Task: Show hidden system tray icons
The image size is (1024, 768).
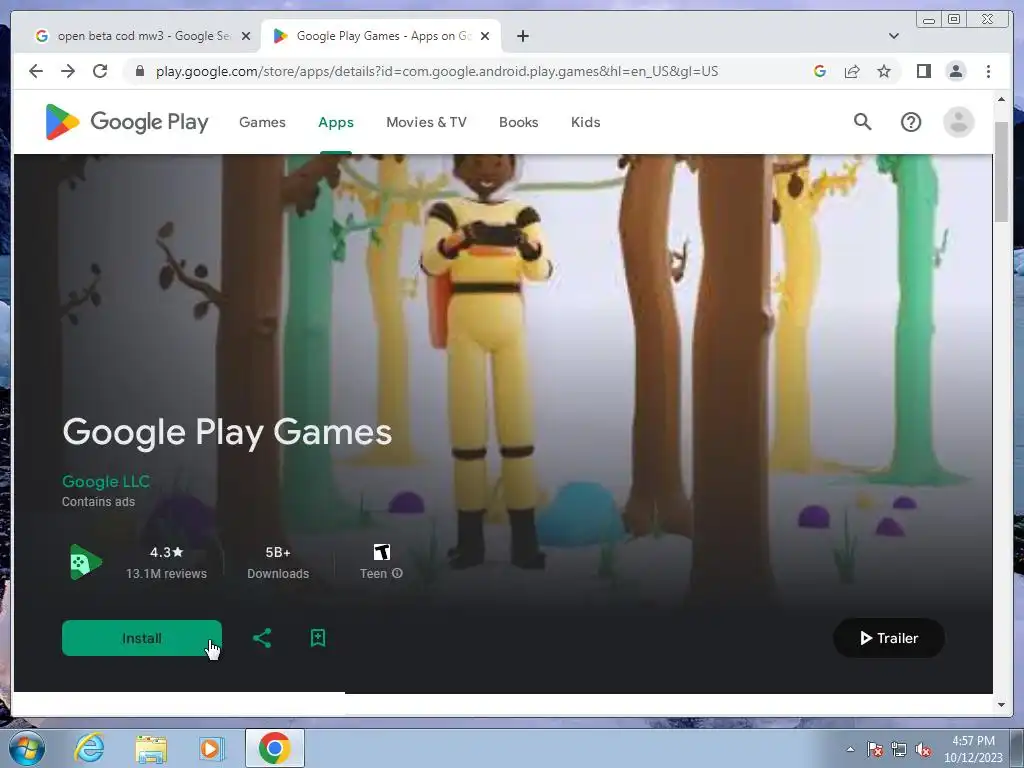Action: [850, 749]
